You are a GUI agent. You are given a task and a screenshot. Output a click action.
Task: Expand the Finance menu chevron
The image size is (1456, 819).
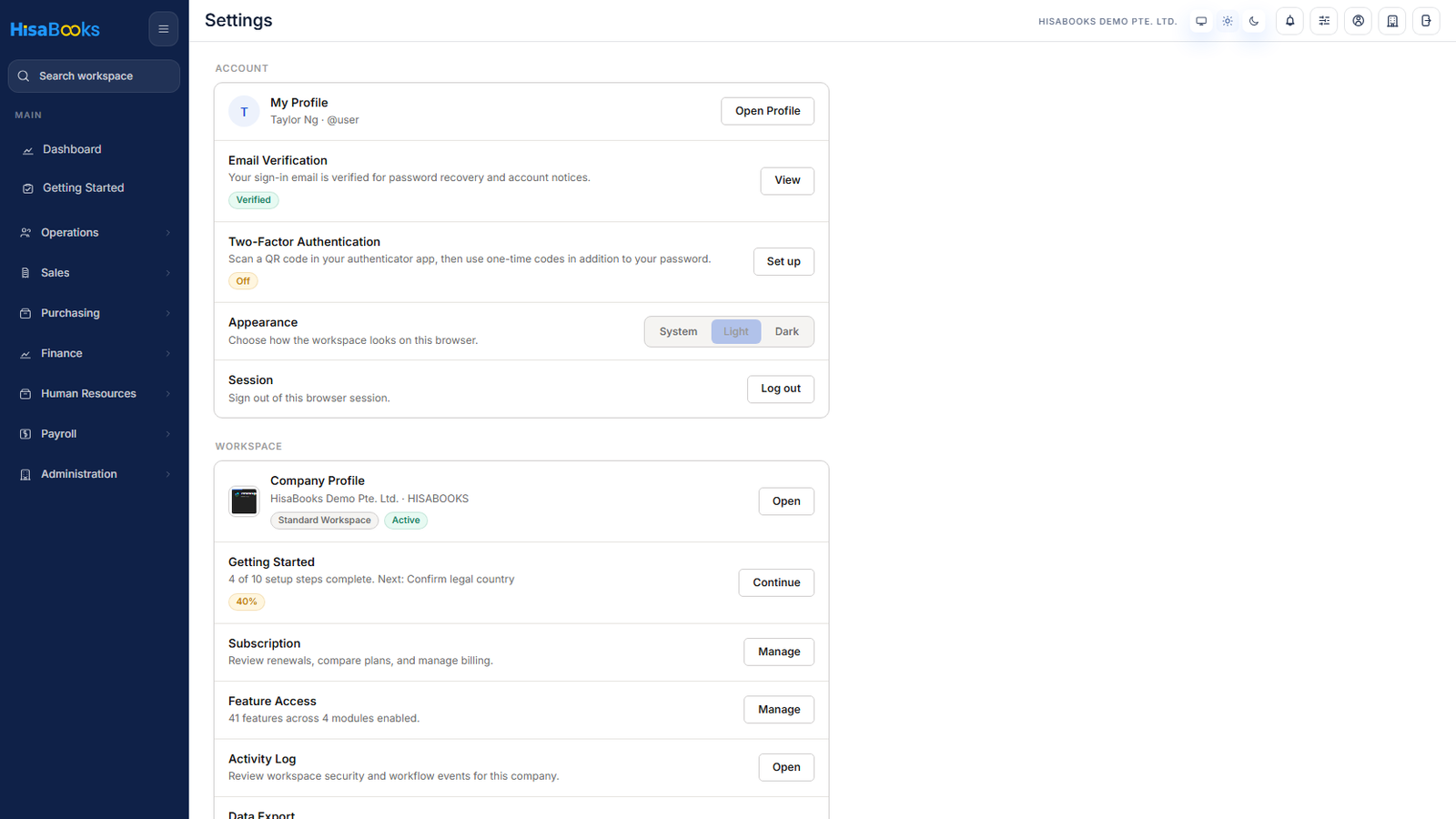[168, 354]
